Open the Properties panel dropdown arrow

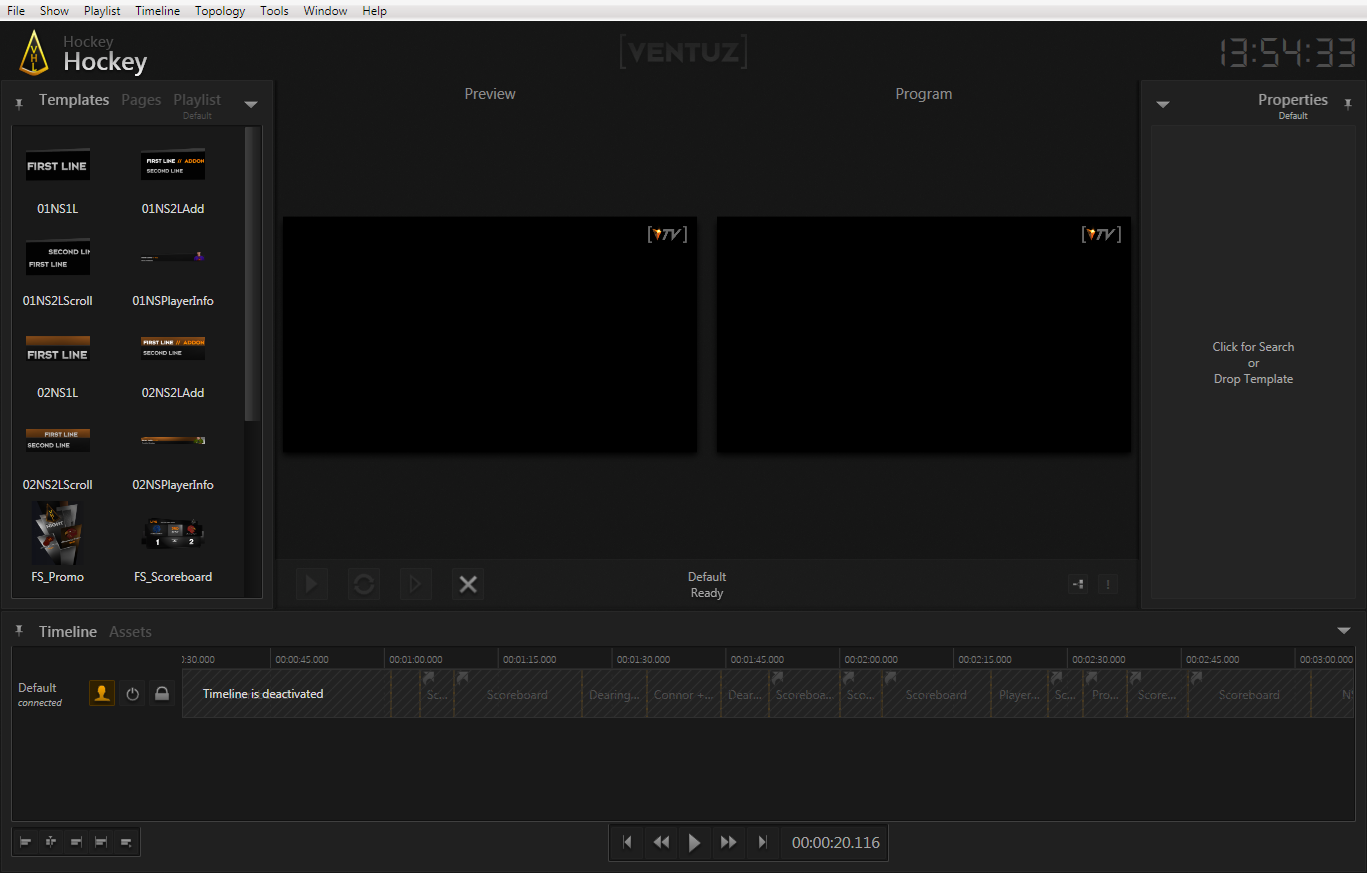coord(1163,104)
